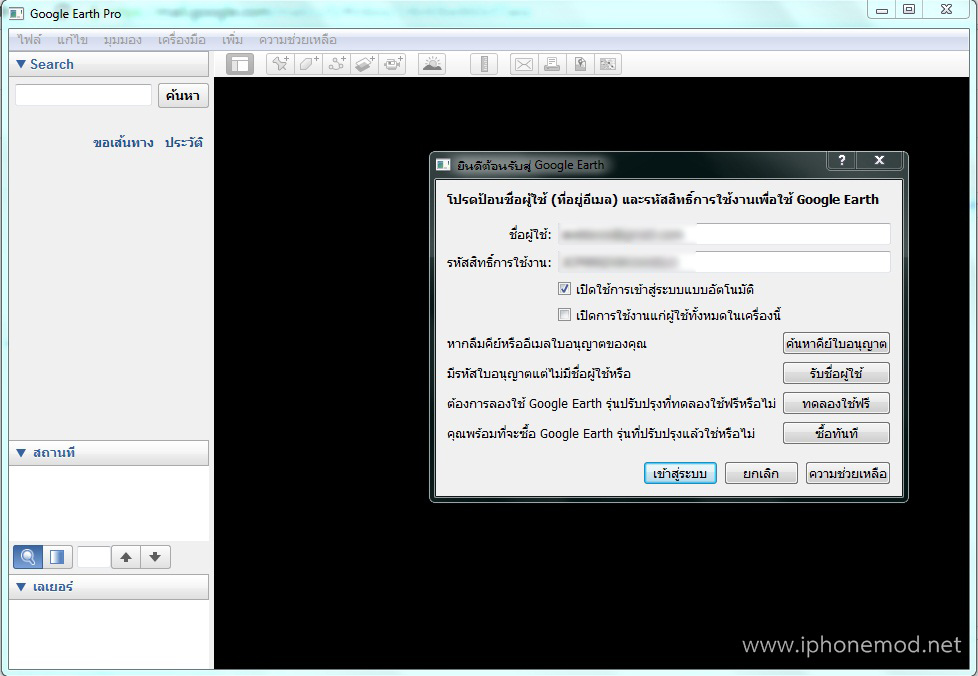Open the ไฟล์ menu

pos(29,40)
